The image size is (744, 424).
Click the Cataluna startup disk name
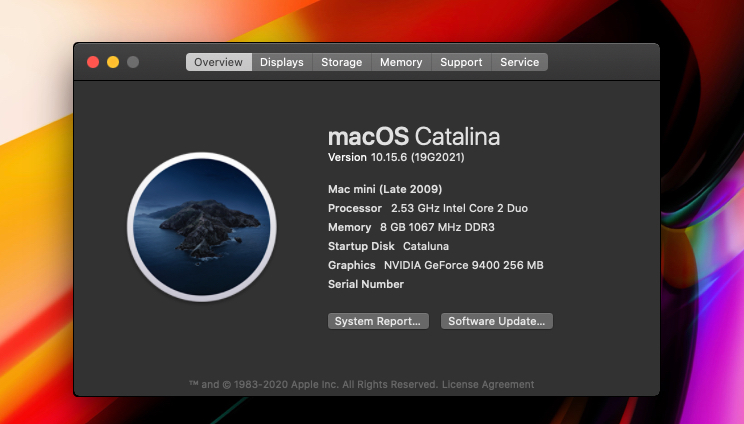point(426,246)
